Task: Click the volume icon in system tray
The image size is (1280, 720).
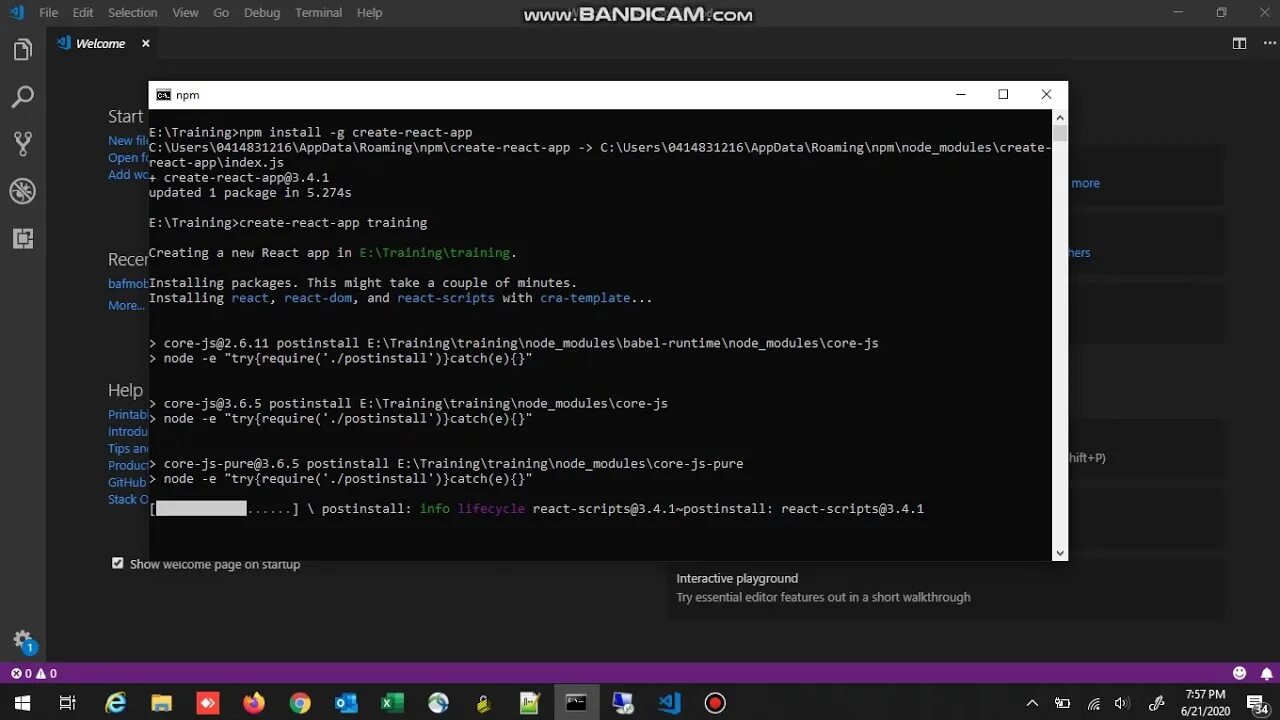Action: 1121,703
